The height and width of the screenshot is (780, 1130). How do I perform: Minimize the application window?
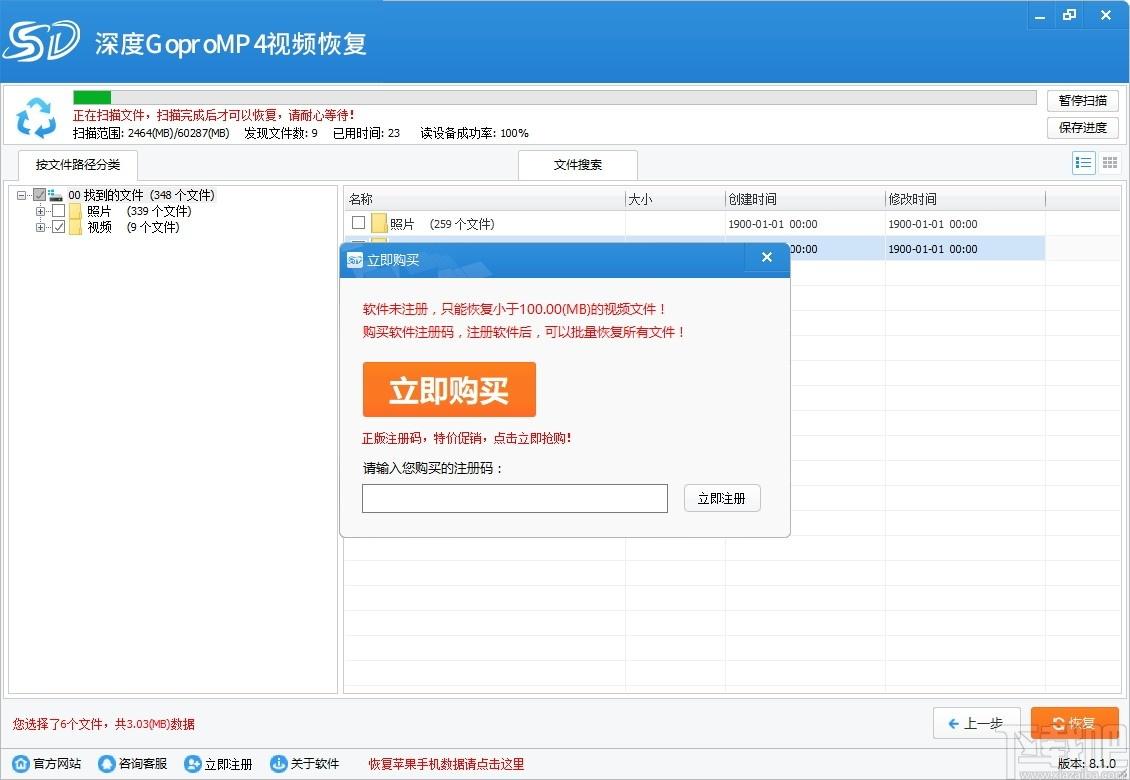click(1040, 16)
